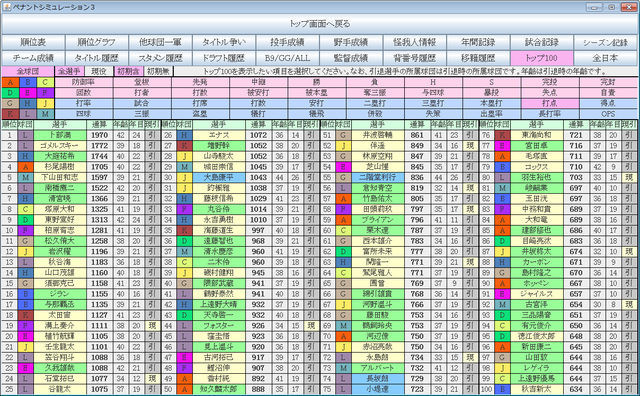640x396 pixels.
Task: Toggle 現役 active-players filter
Action: click(98, 71)
